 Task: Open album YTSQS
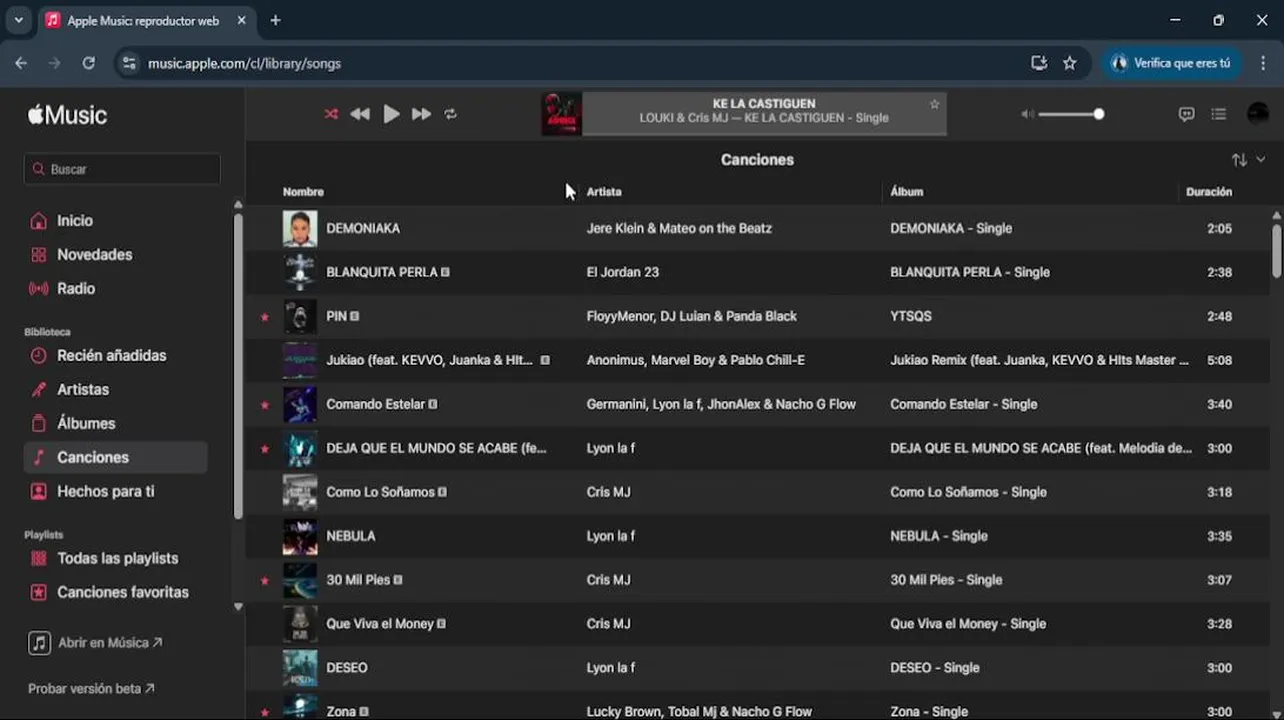tap(911, 317)
